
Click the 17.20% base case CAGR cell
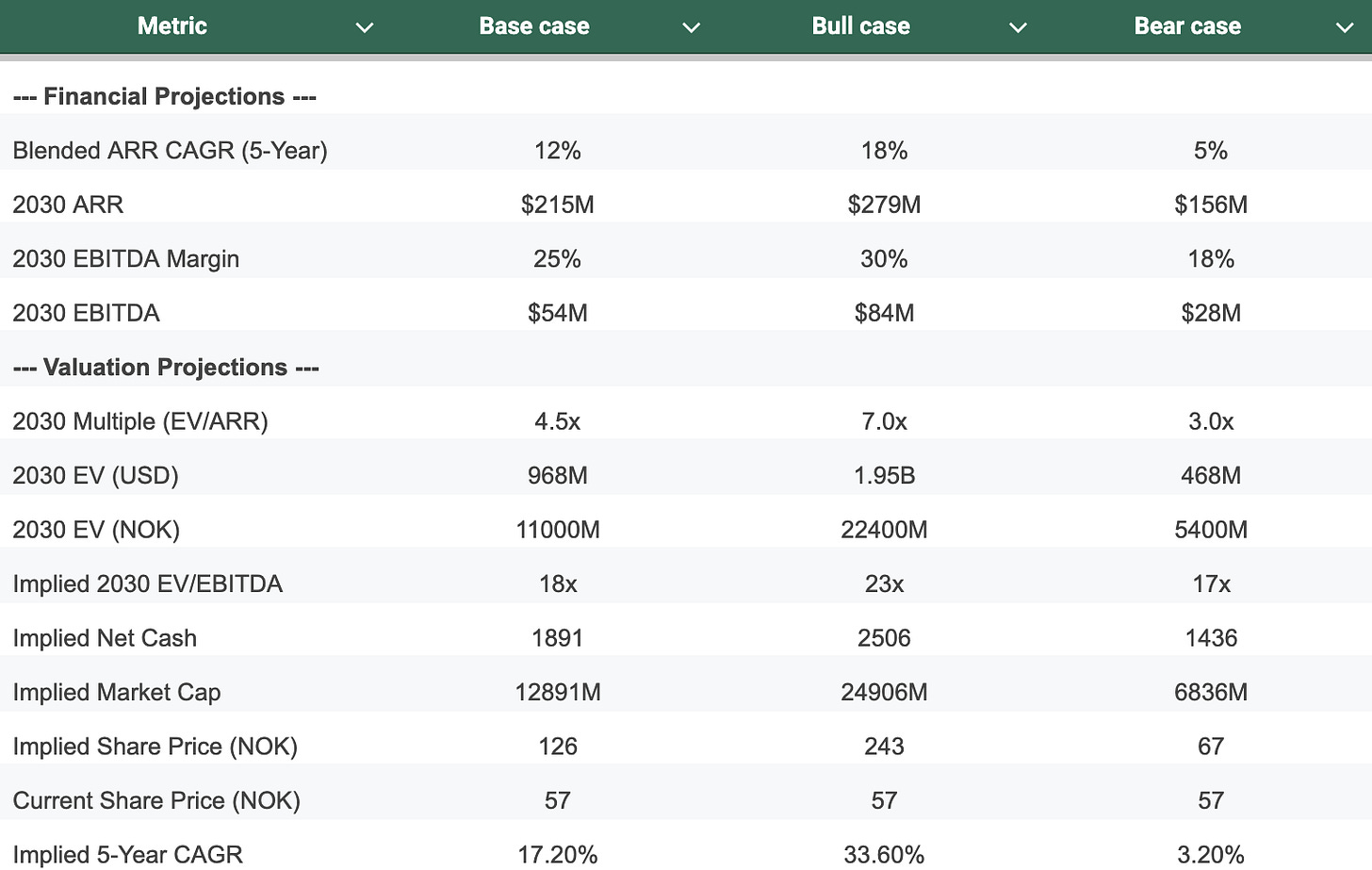[557, 854]
